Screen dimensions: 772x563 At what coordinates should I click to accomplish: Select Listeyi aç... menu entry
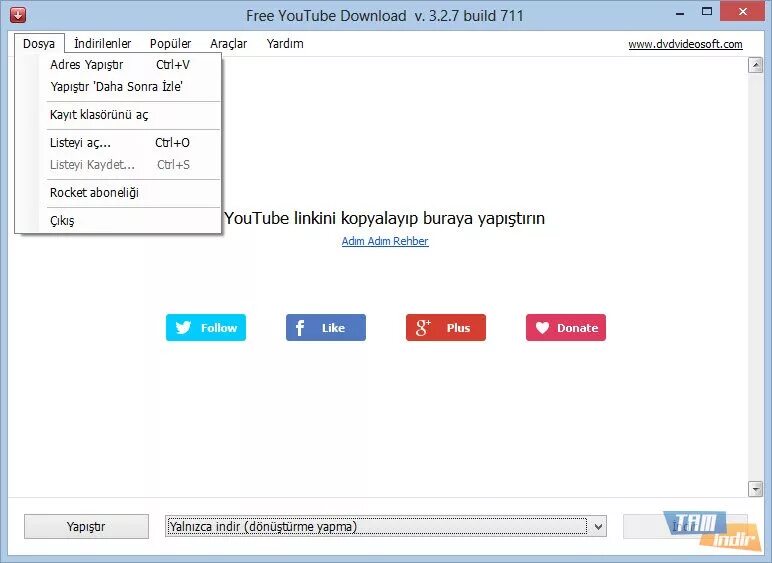click(x=120, y=143)
